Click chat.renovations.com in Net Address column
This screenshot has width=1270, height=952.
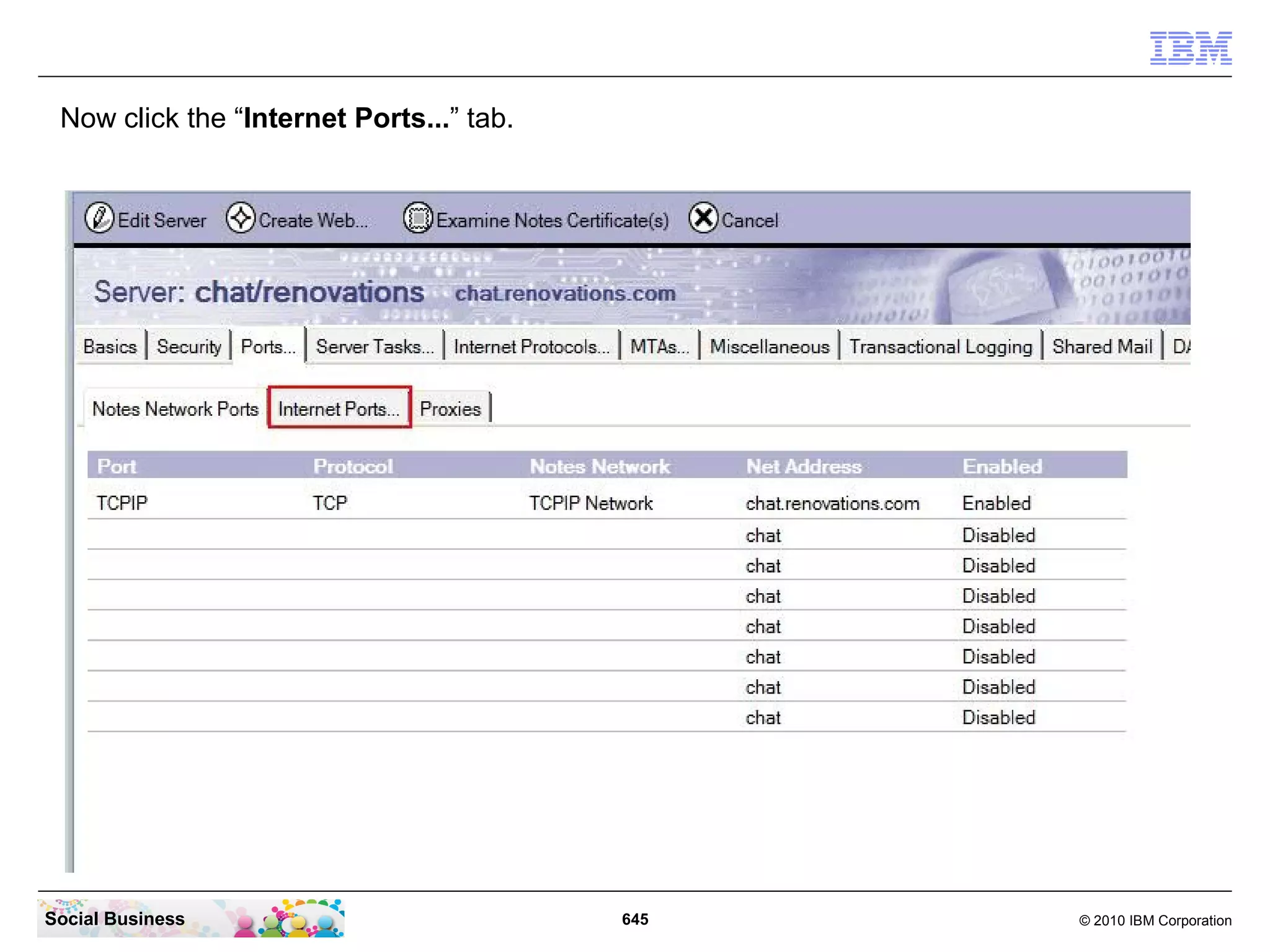(x=832, y=503)
